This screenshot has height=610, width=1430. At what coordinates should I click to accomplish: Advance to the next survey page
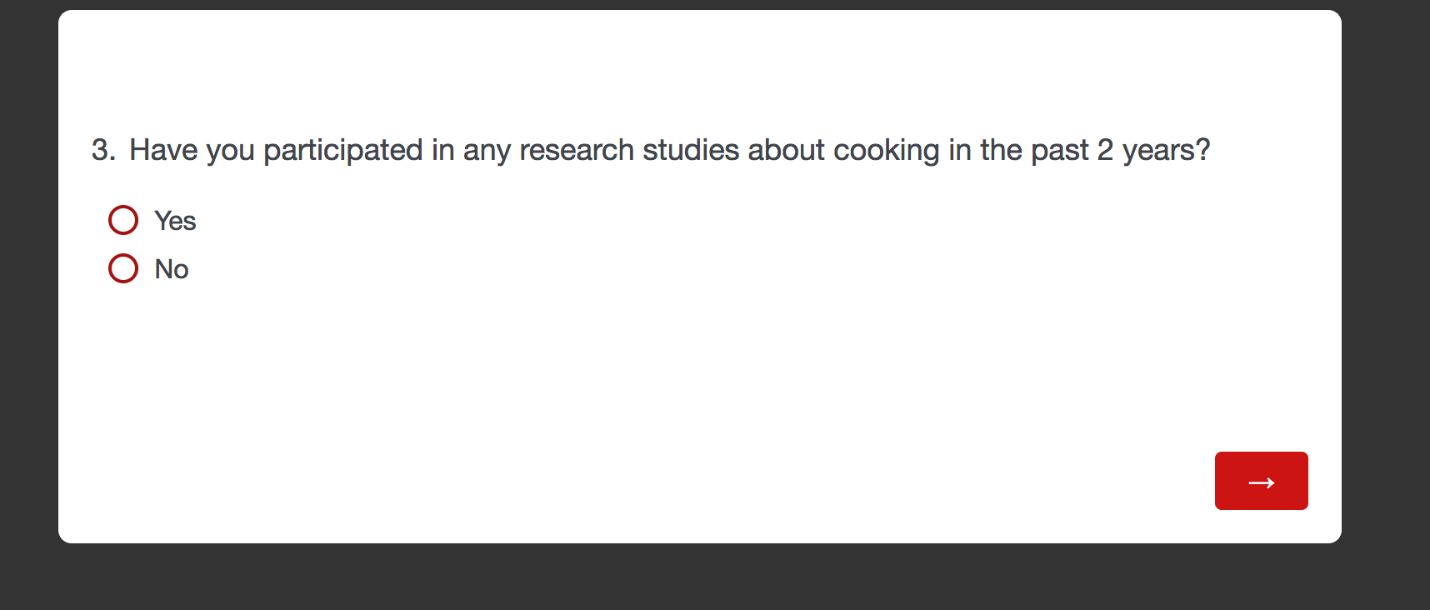tap(1261, 481)
